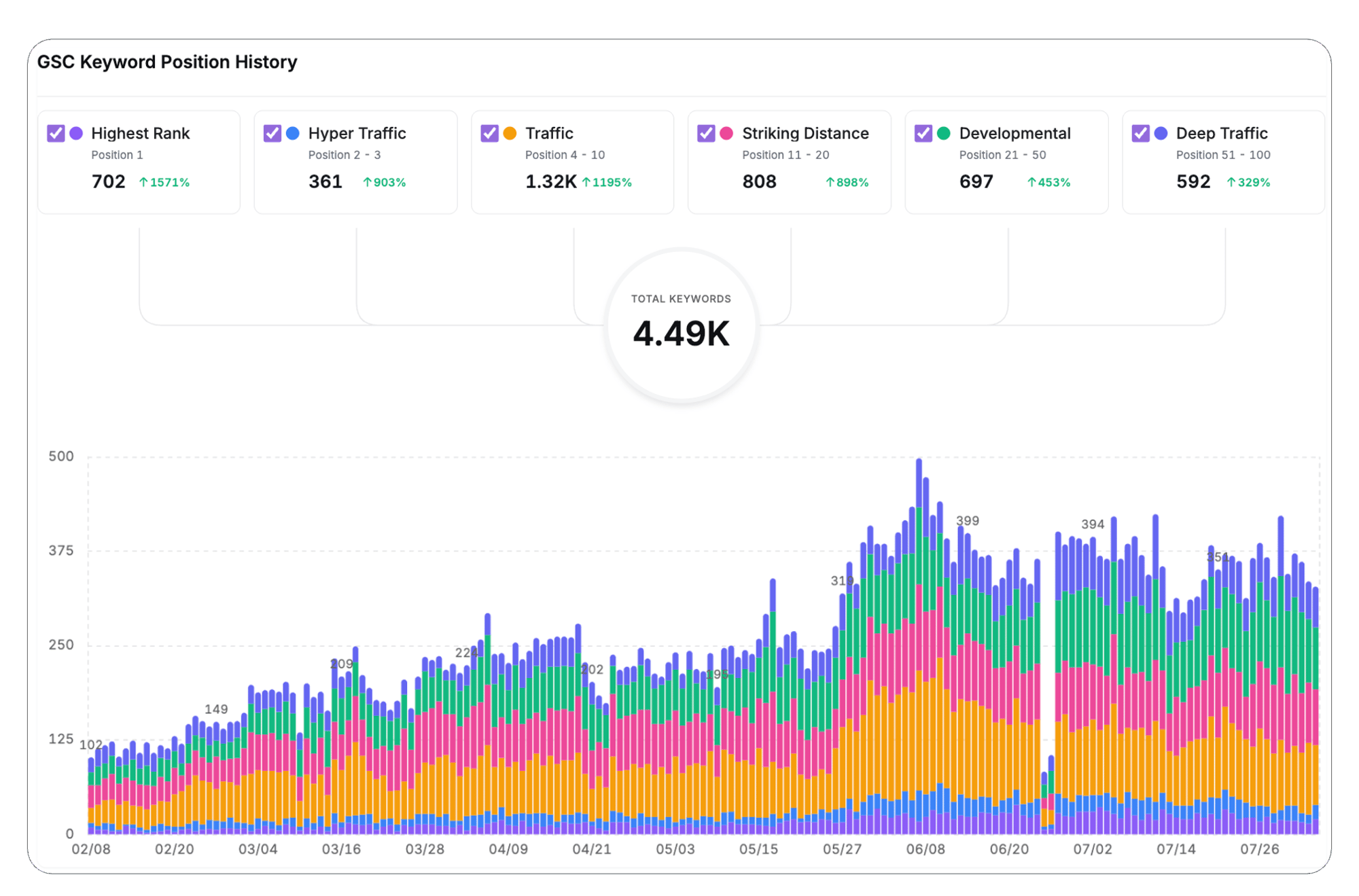1359x896 pixels.
Task: Click the Deep Traffic value 592
Action: pos(1193,182)
